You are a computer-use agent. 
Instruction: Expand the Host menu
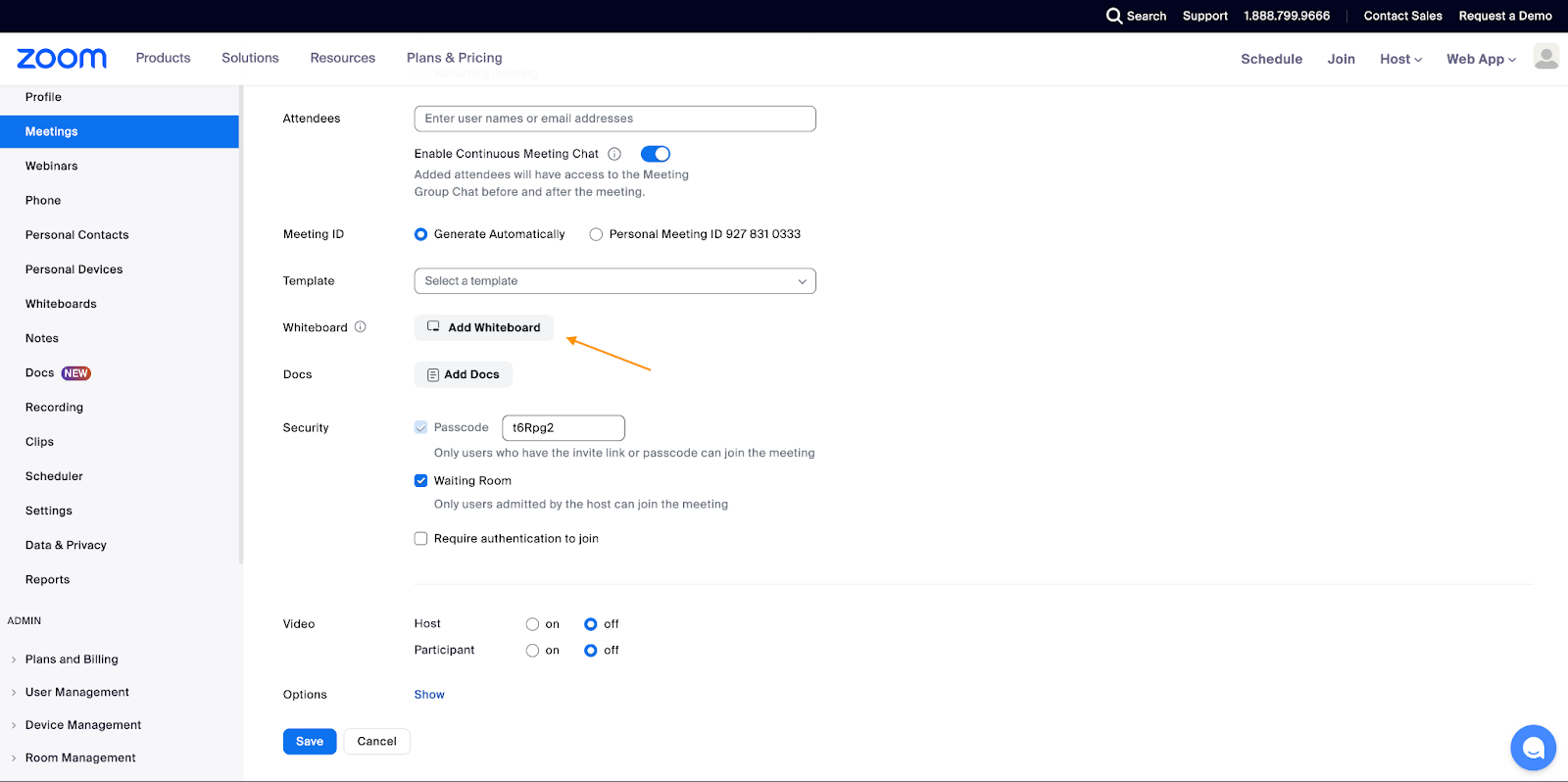1400,59
